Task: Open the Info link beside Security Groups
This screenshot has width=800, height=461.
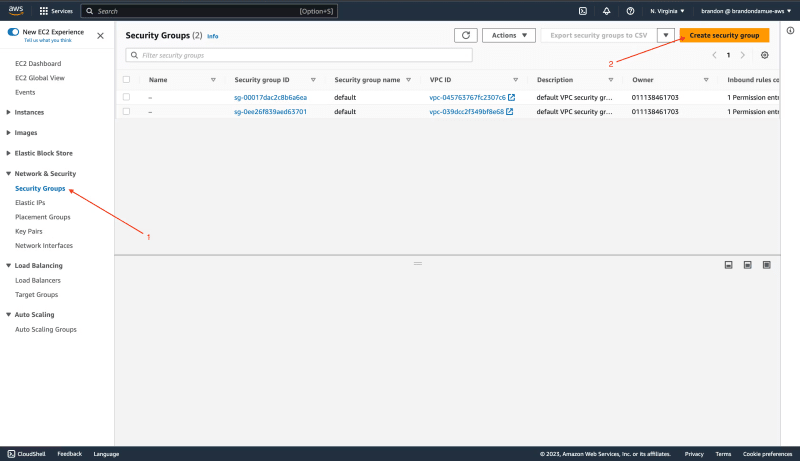Action: pyautogui.click(x=213, y=36)
